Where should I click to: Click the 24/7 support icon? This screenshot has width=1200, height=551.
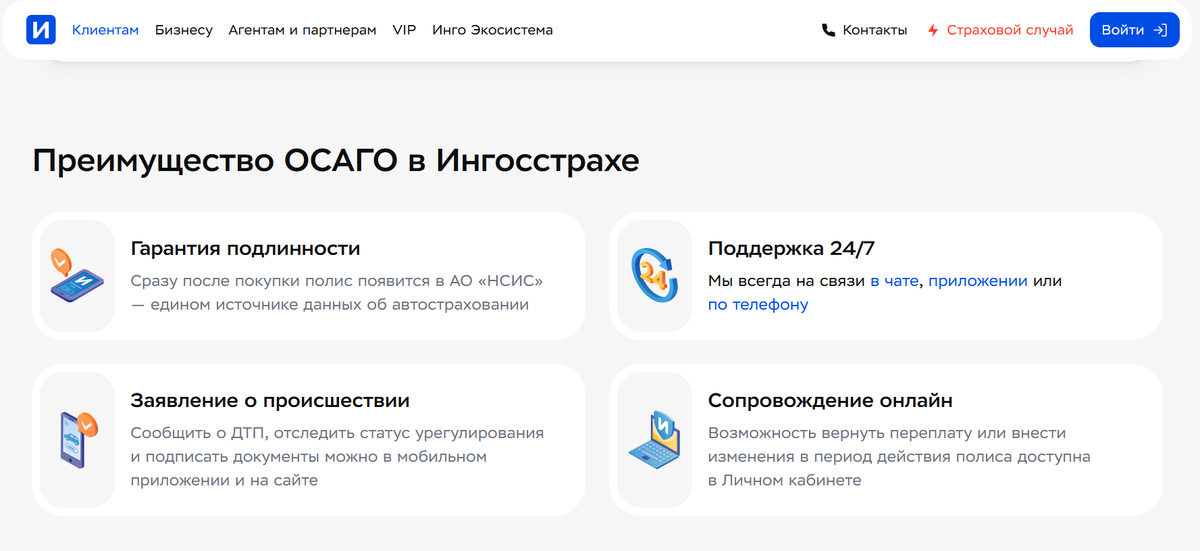coord(655,275)
